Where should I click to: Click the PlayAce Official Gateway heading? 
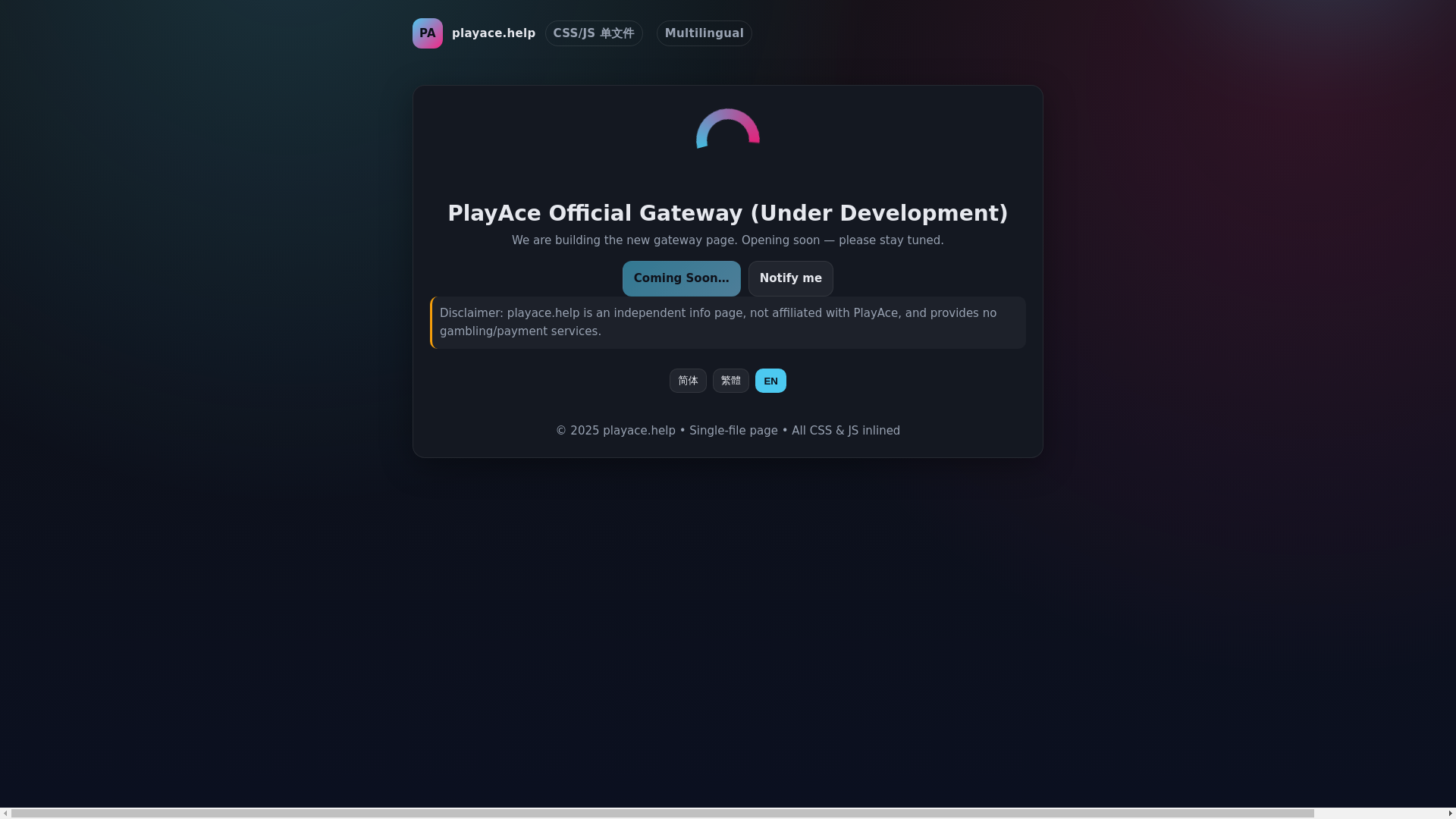(728, 213)
